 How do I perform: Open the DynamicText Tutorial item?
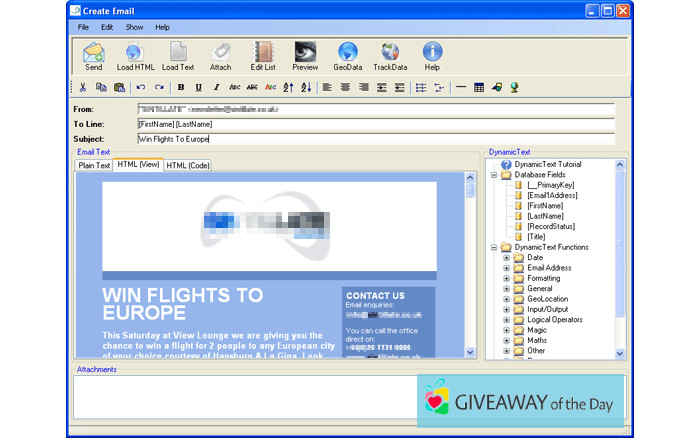click(x=547, y=164)
